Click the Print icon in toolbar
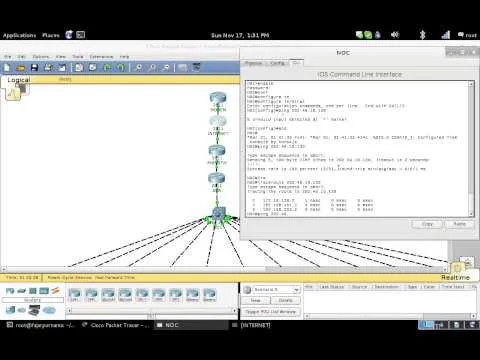Image resolution: width=480 pixels, height=360 pixels. 48,68
